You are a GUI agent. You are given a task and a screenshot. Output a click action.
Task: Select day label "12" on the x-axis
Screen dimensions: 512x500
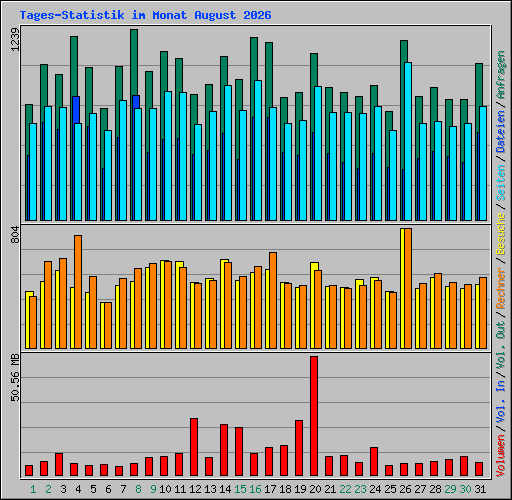tap(195, 489)
